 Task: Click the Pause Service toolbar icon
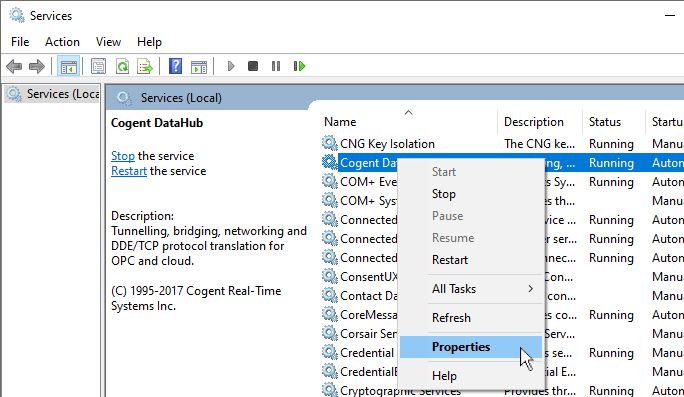tap(276, 66)
